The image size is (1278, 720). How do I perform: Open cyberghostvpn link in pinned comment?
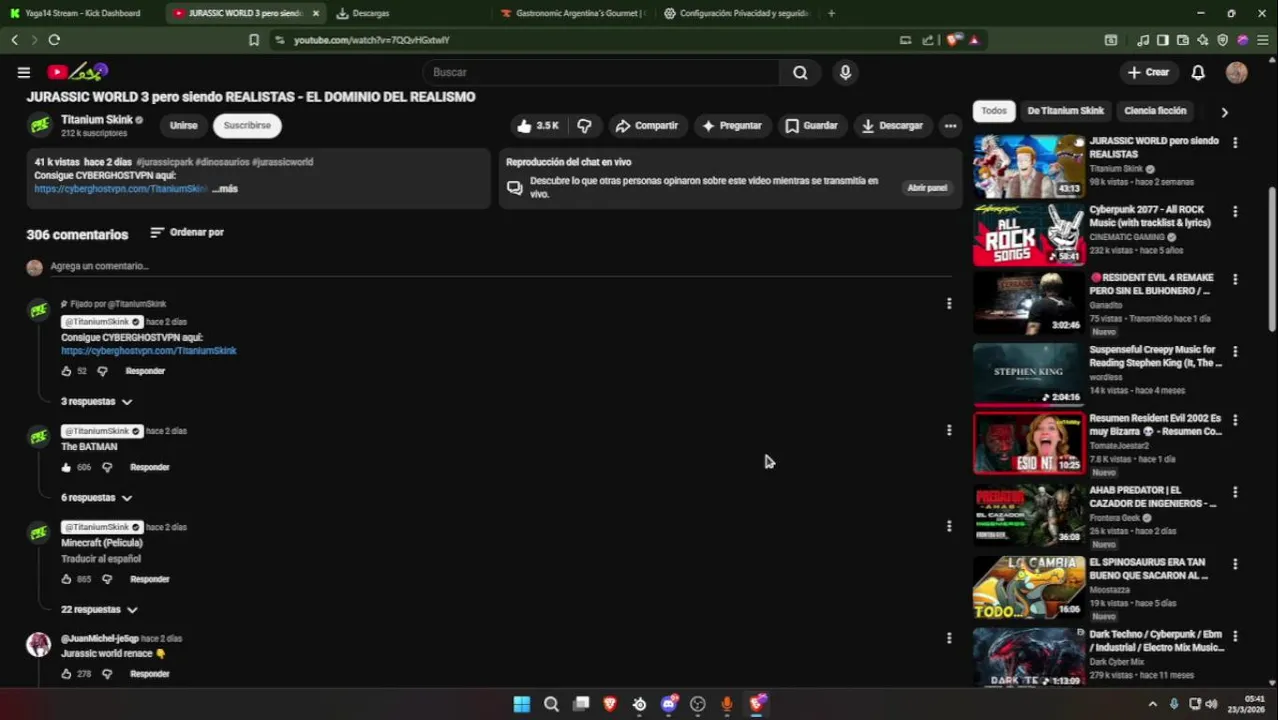[149, 351]
